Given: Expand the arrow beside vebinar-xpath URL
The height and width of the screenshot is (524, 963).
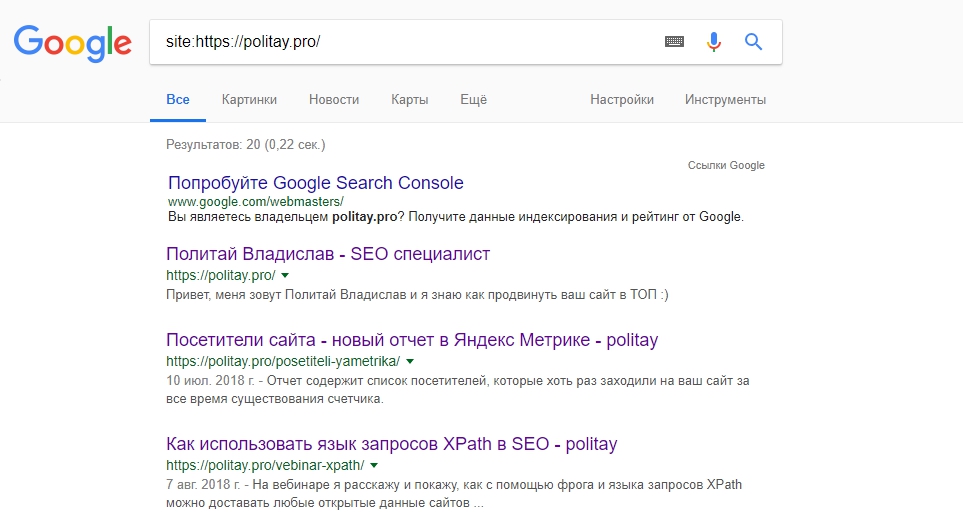Looking at the screenshot, I should [x=374, y=466].
